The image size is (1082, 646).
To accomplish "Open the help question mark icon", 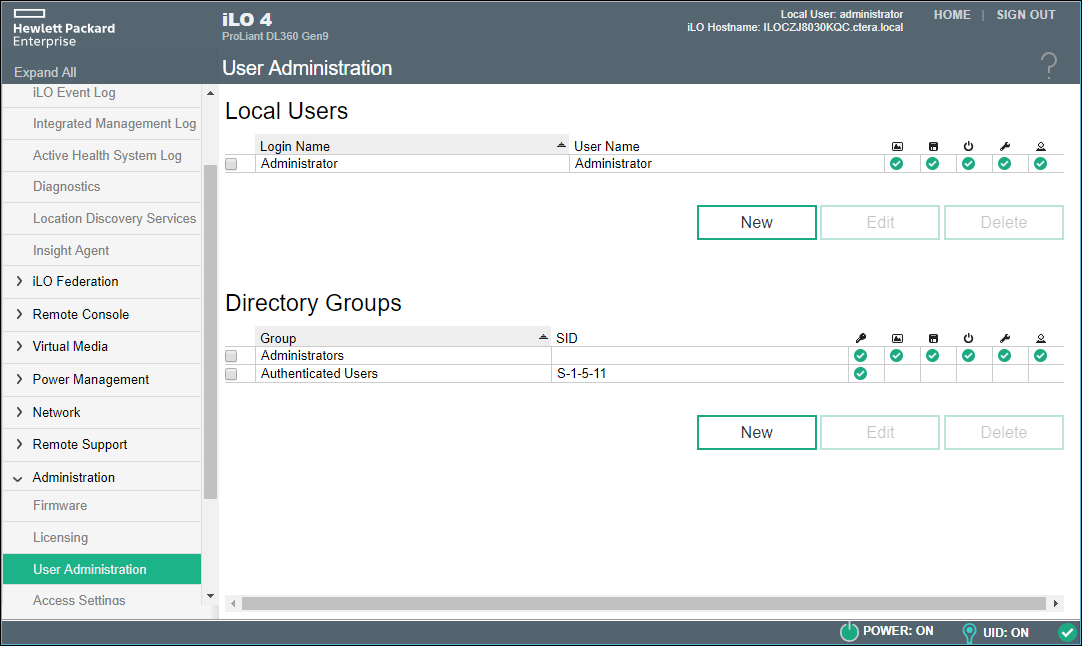I will [x=1048, y=66].
